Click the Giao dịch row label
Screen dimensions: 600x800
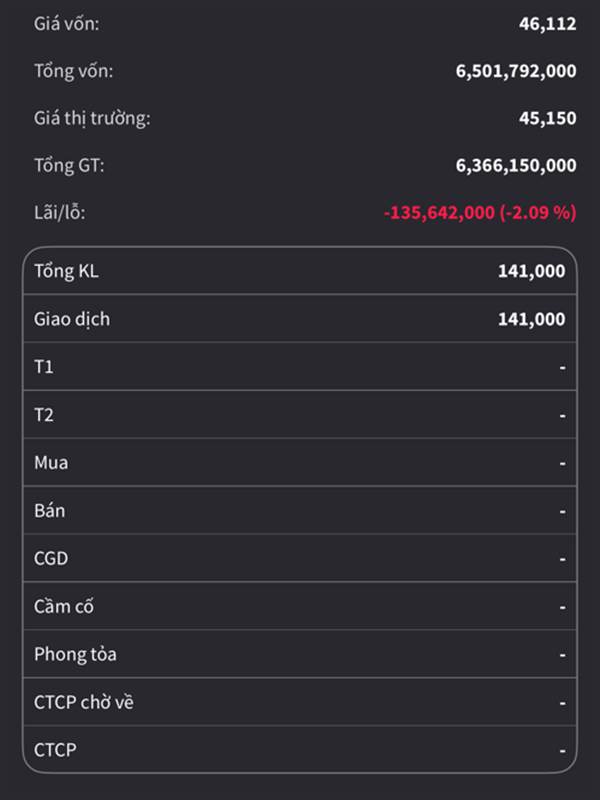72,319
